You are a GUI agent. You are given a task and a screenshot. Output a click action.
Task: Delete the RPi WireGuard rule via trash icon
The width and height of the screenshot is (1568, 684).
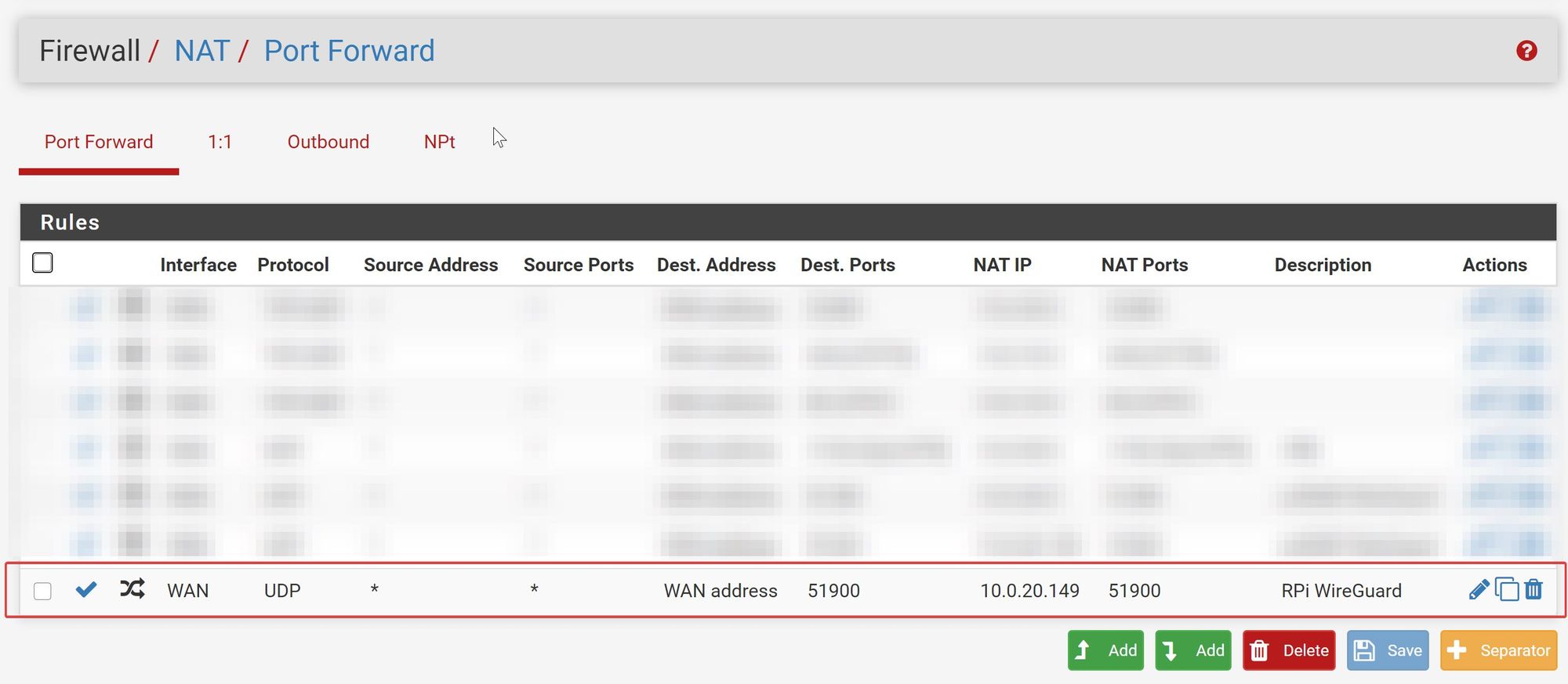click(1534, 589)
